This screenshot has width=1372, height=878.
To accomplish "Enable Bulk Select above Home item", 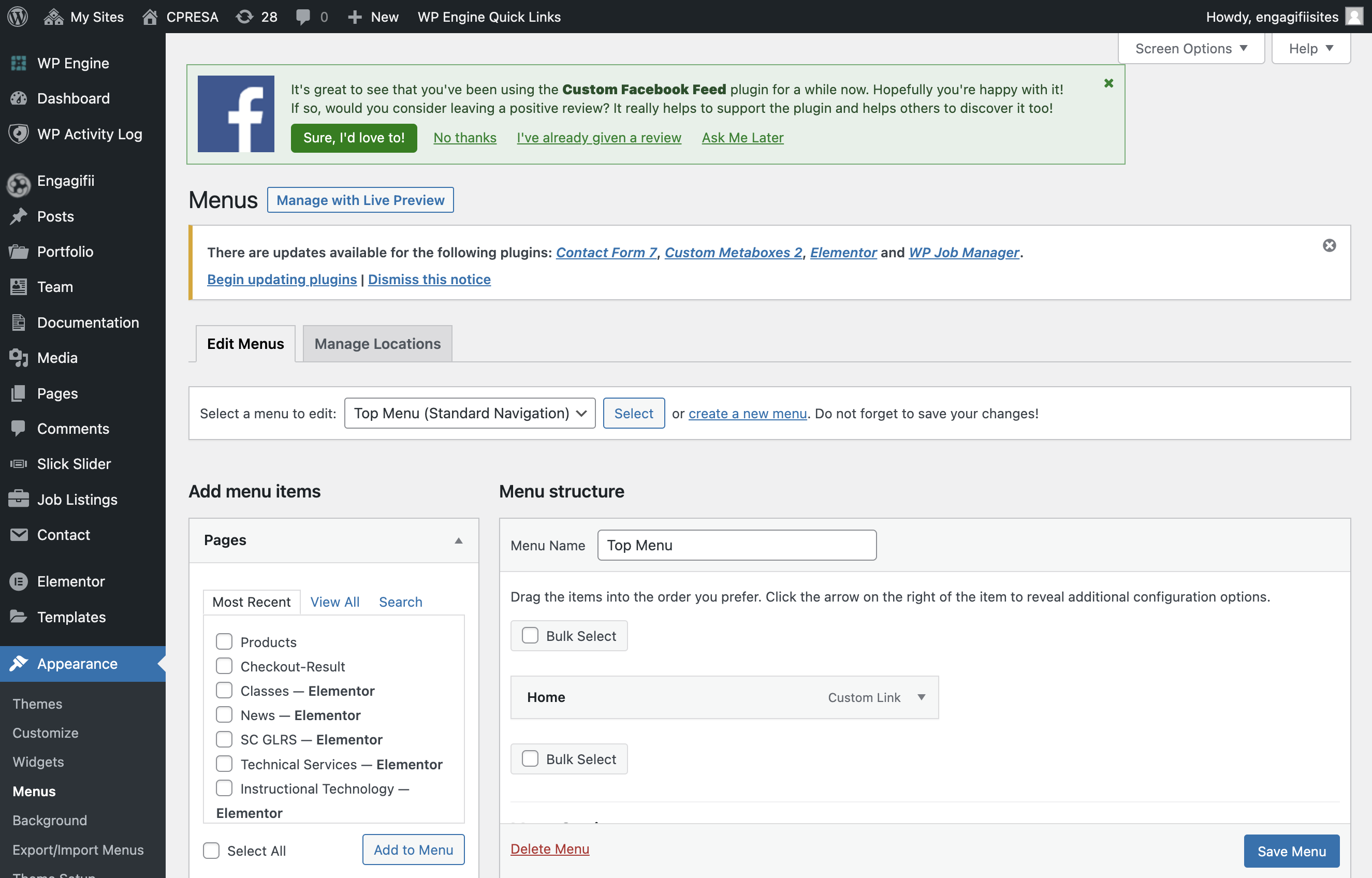I will [x=530, y=635].
